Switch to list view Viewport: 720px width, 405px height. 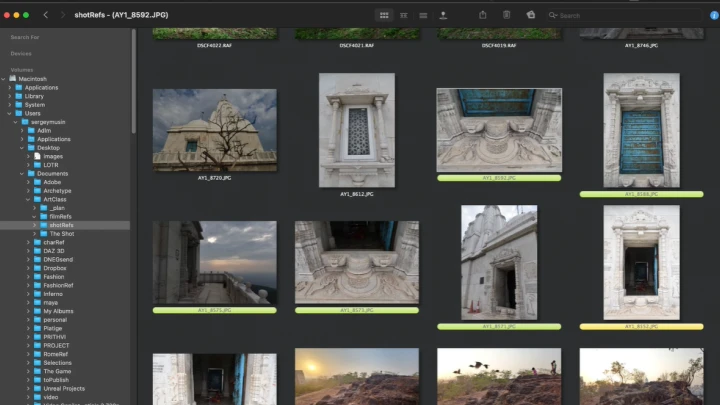(x=423, y=15)
